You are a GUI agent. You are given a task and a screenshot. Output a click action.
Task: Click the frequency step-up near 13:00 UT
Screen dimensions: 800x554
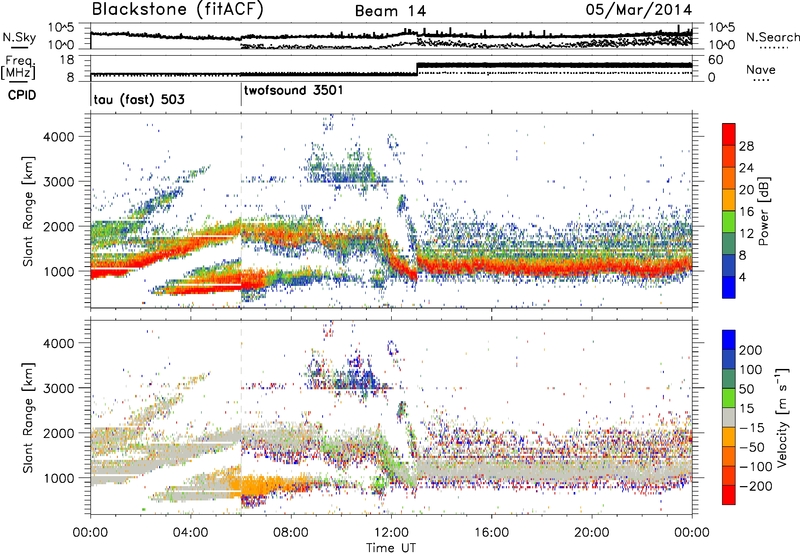[x=417, y=69]
